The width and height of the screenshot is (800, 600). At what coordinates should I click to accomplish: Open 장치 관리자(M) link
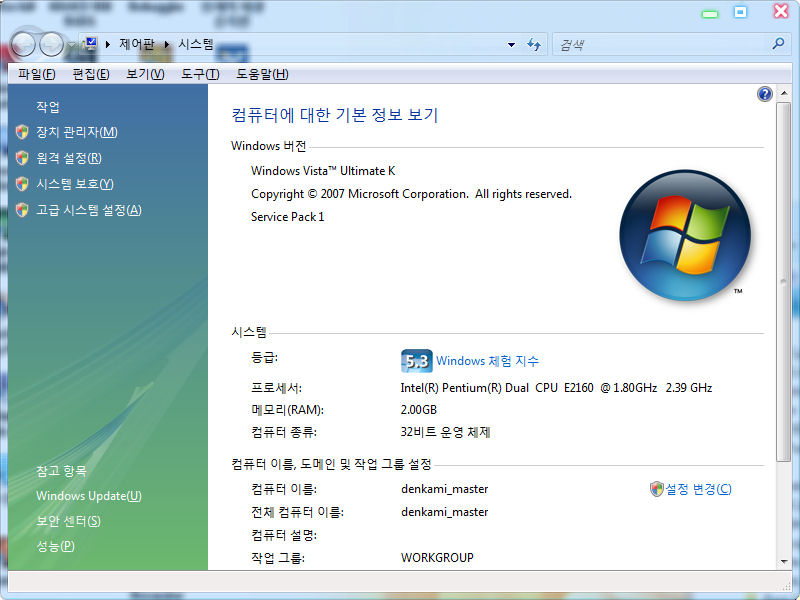click(77, 132)
